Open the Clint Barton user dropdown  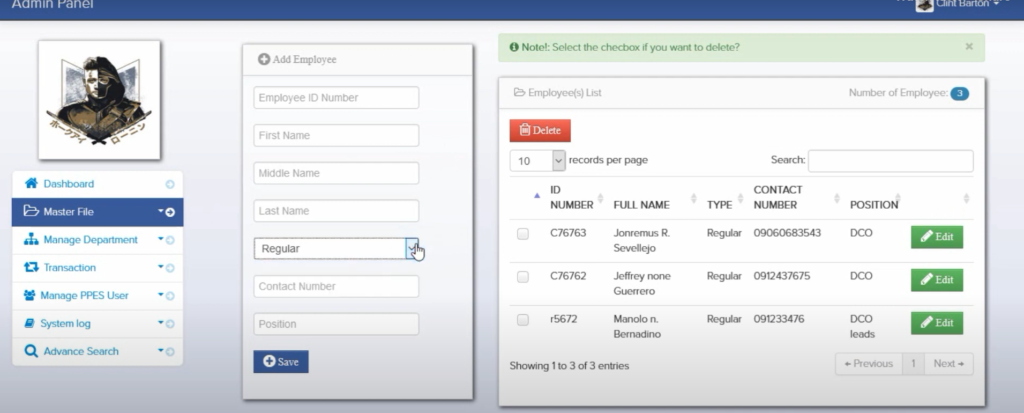967,4
